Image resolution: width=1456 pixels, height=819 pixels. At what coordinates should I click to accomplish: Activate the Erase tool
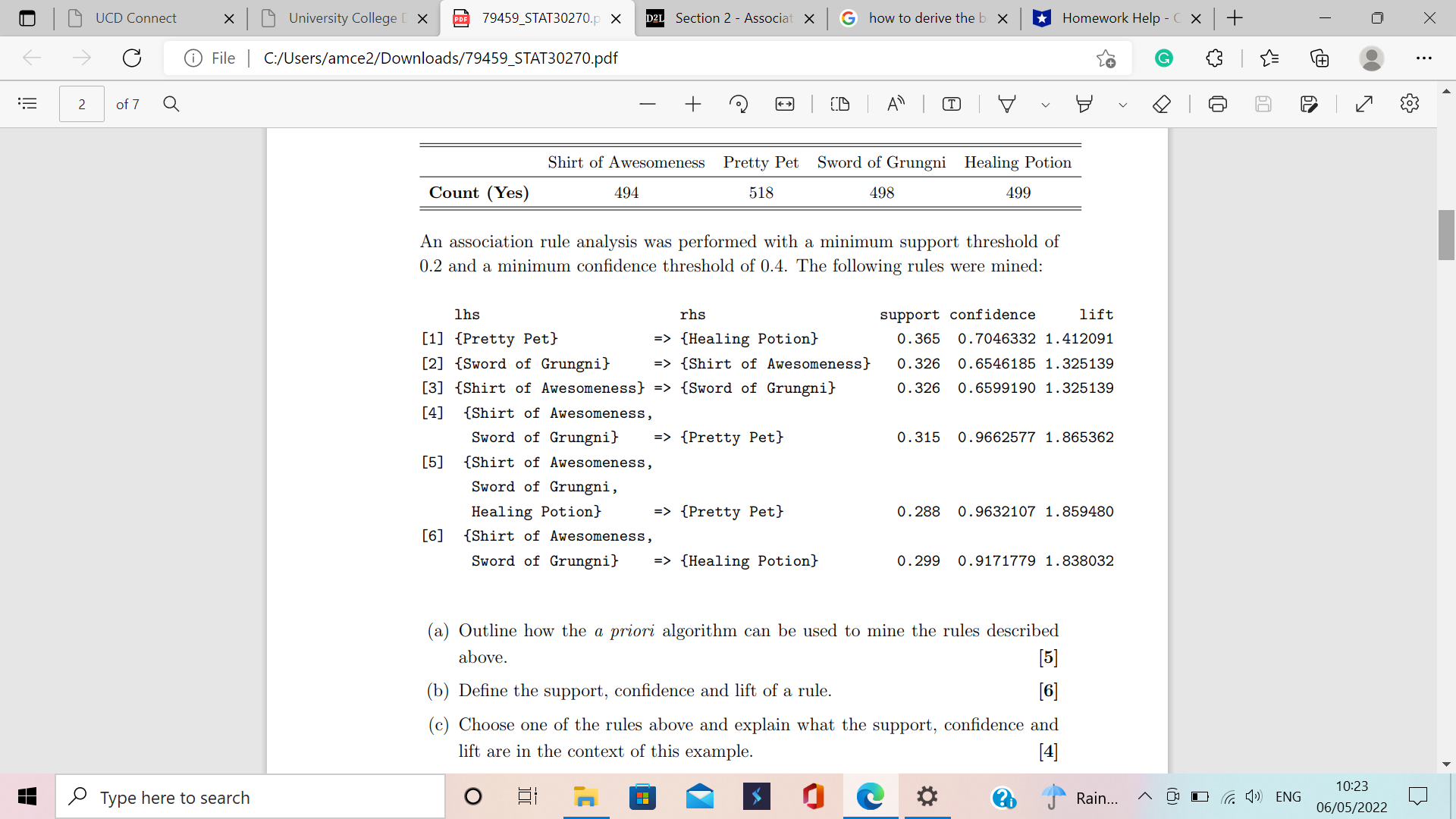(1162, 104)
